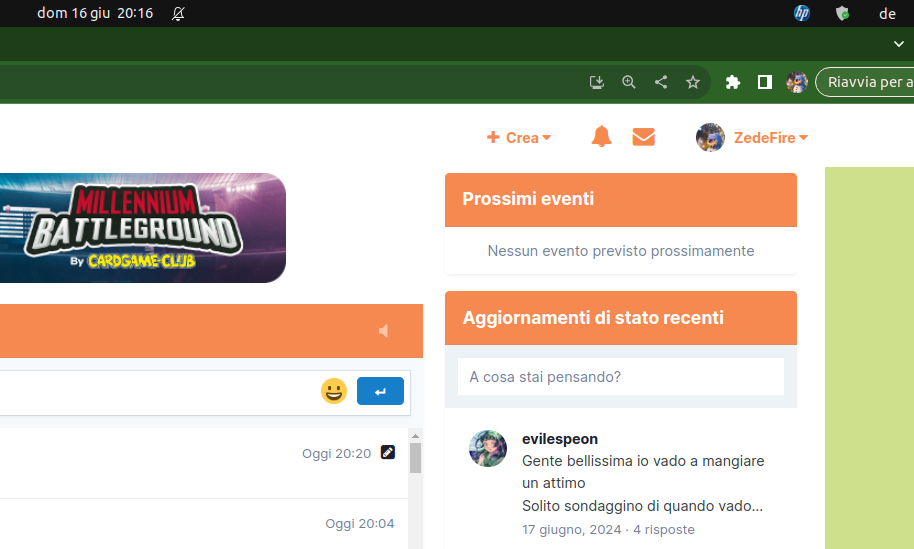Toggle the chatbox sound speaker icon
Image resolution: width=914 pixels, height=549 pixels.
tap(383, 331)
